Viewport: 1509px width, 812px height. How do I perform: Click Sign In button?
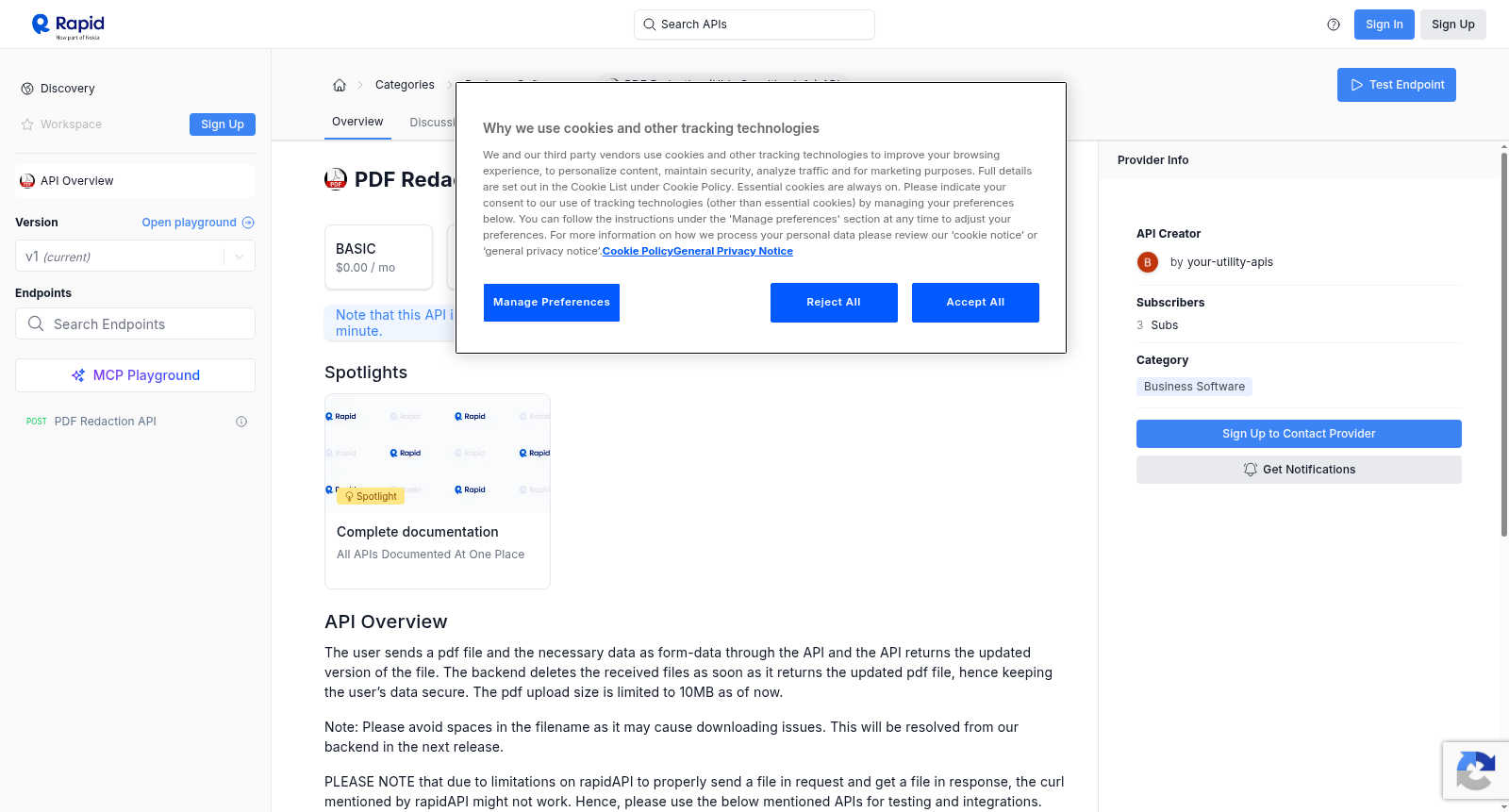[1384, 25]
